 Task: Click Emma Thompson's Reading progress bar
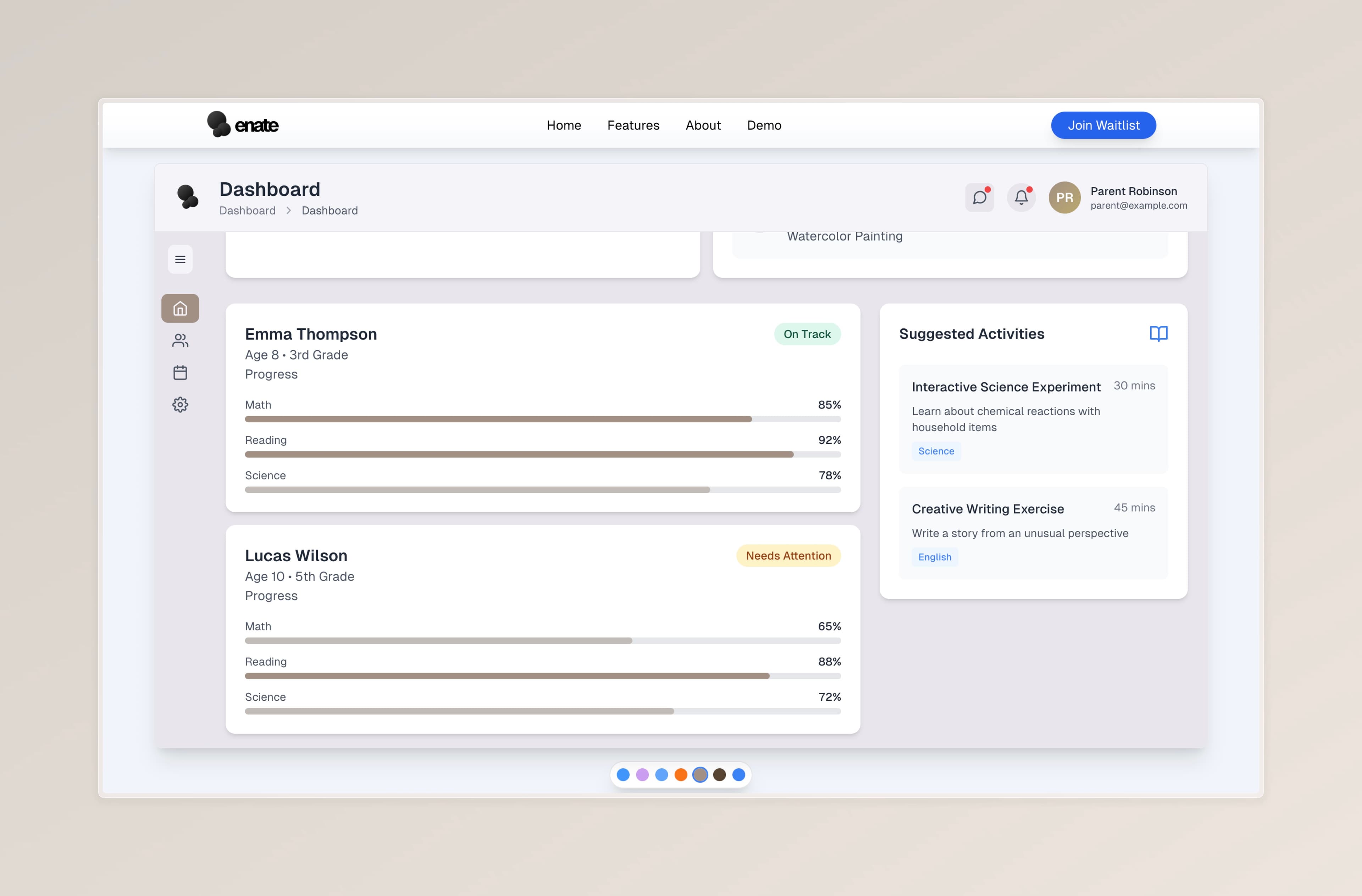click(543, 455)
